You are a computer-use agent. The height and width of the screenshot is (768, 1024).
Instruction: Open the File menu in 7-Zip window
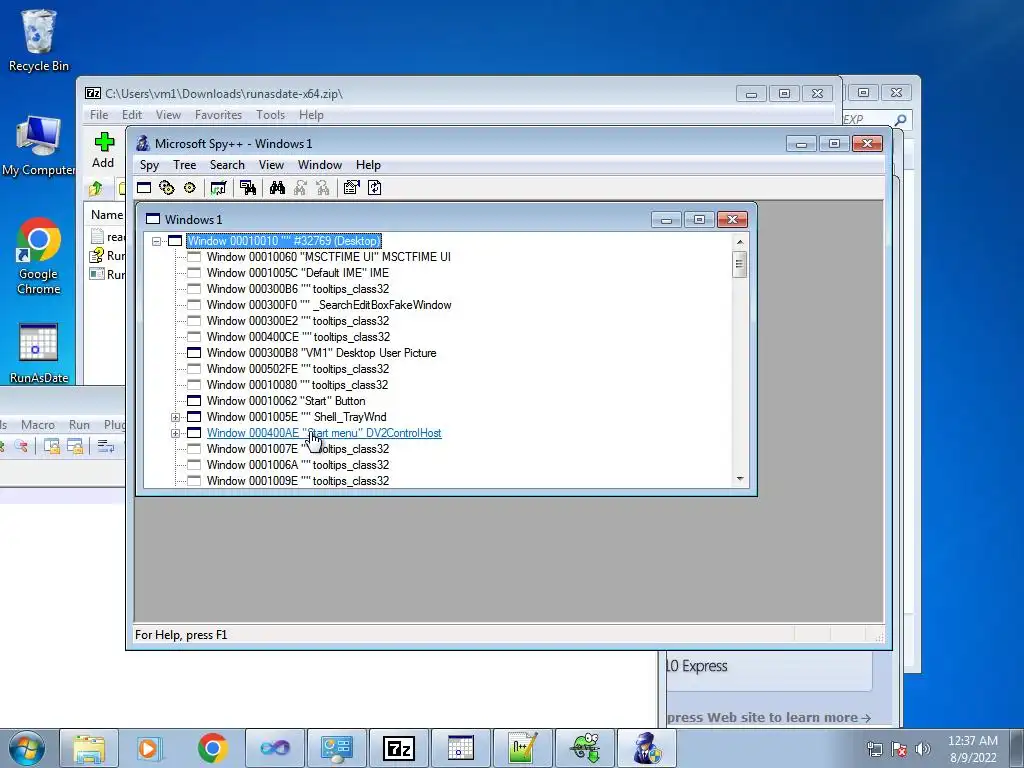pos(99,115)
